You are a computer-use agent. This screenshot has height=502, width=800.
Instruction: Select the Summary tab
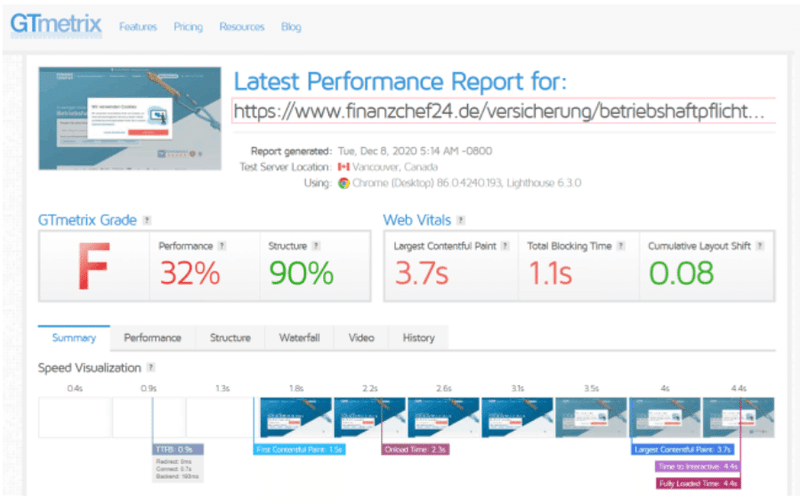(x=74, y=338)
